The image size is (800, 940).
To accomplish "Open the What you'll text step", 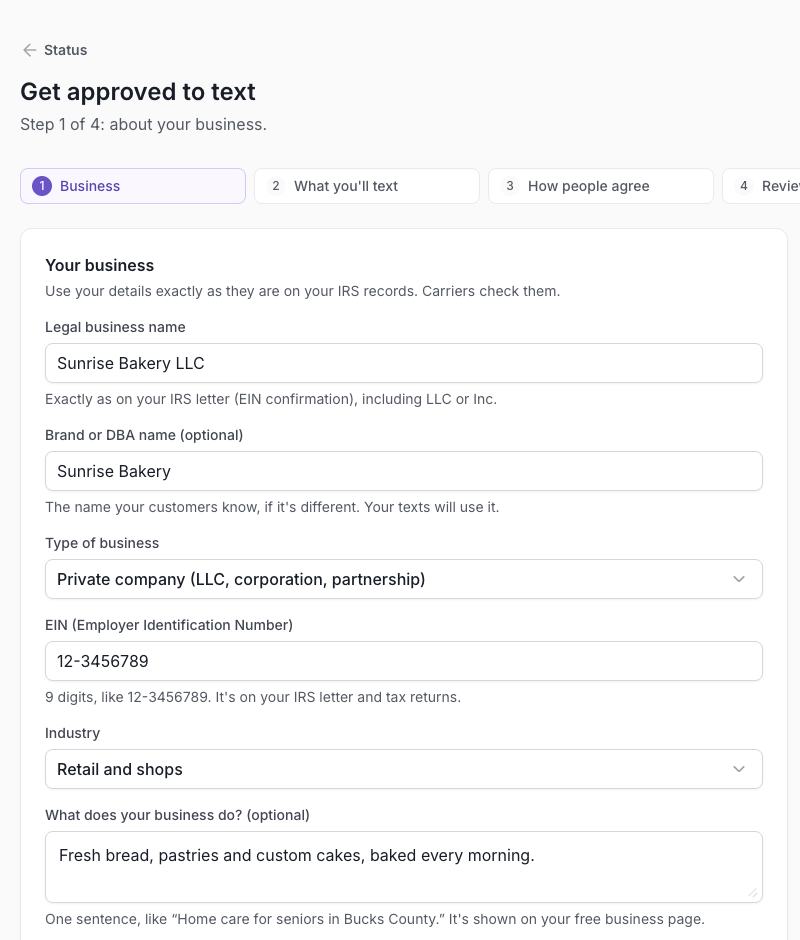I will click(367, 186).
